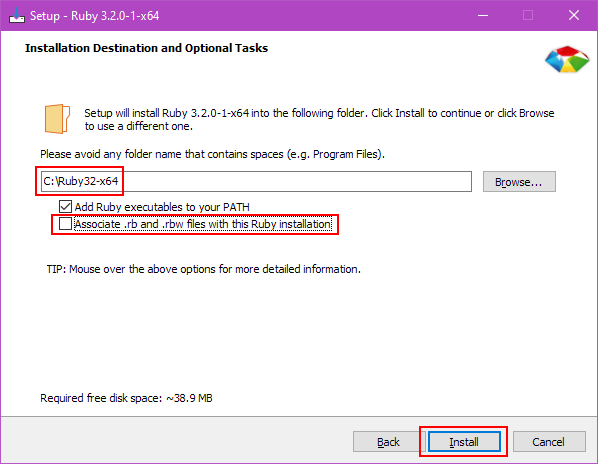
Task: Click the setup installer icon in title bar
Action: 17,15
